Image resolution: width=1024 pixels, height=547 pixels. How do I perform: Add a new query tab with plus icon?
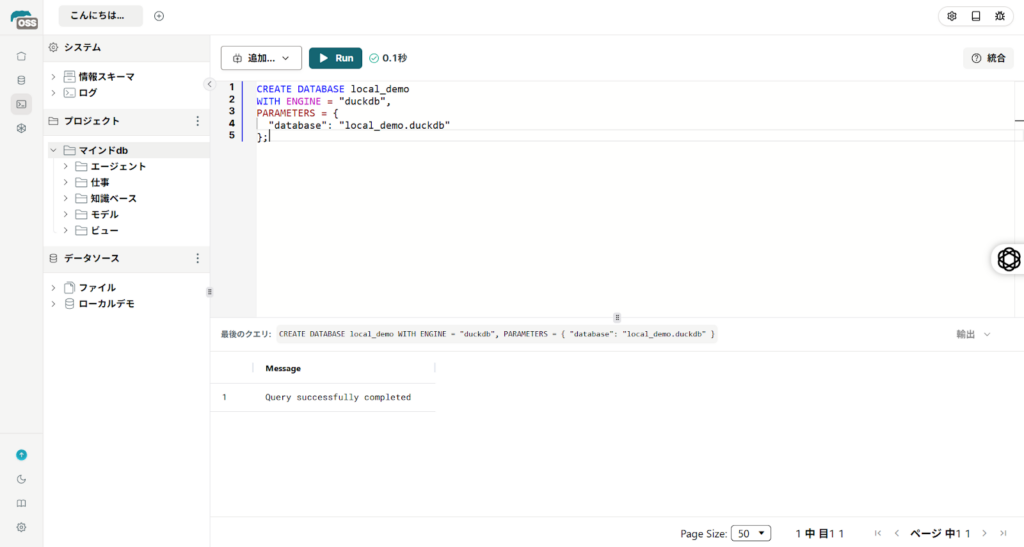tap(159, 16)
